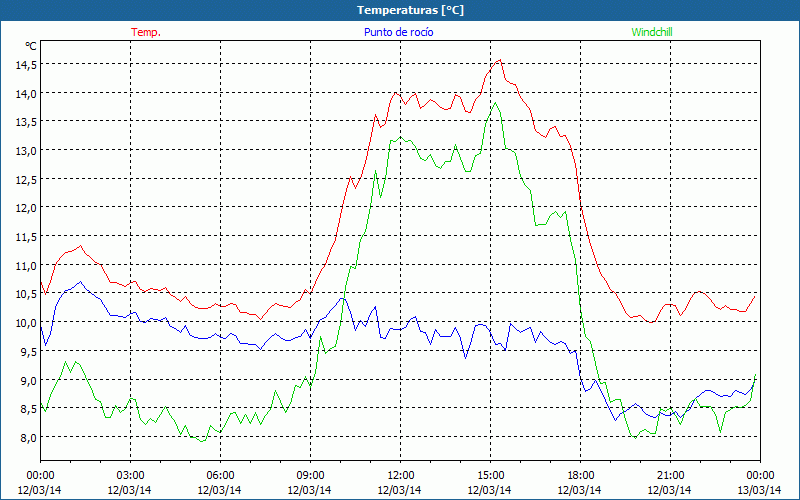Viewport: 800px width, 500px height.
Task: Click the '13,5' y-axis value
Action: coord(26,122)
